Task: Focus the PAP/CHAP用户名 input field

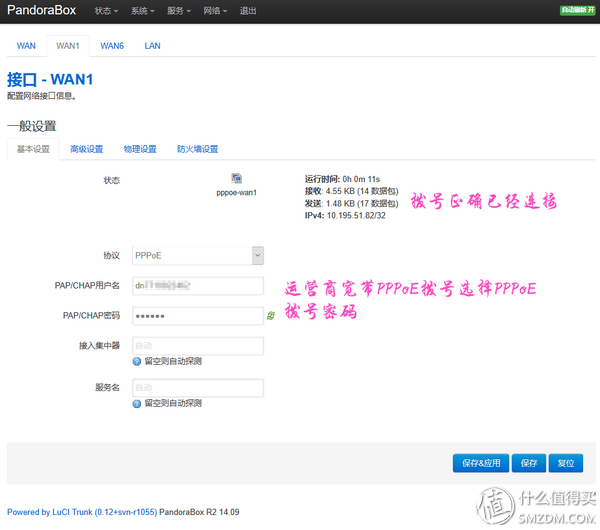Action: pos(198,285)
